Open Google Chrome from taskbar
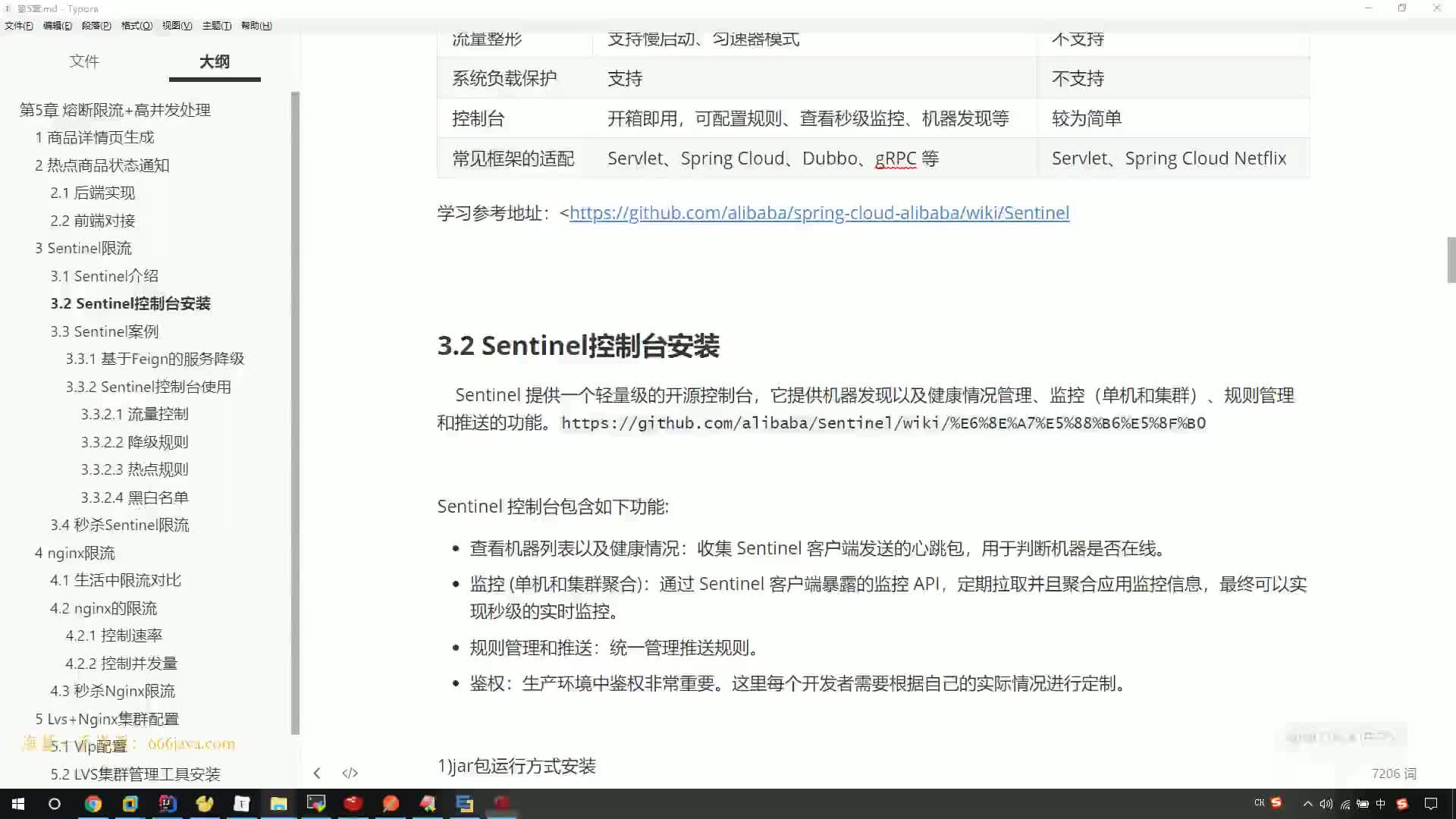Image resolution: width=1456 pixels, height=819 pixels. pos(93,804)
